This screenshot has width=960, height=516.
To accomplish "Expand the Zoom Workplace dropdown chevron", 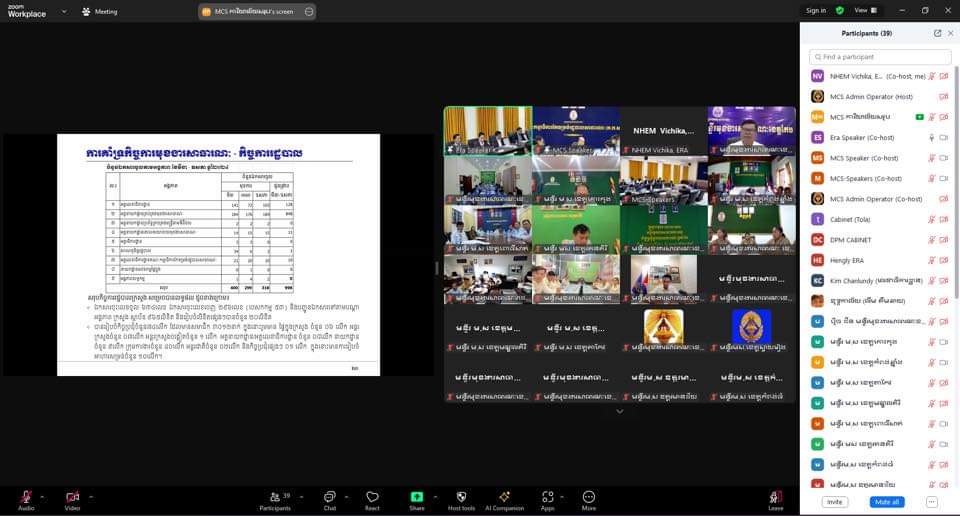I will (64, 11).
